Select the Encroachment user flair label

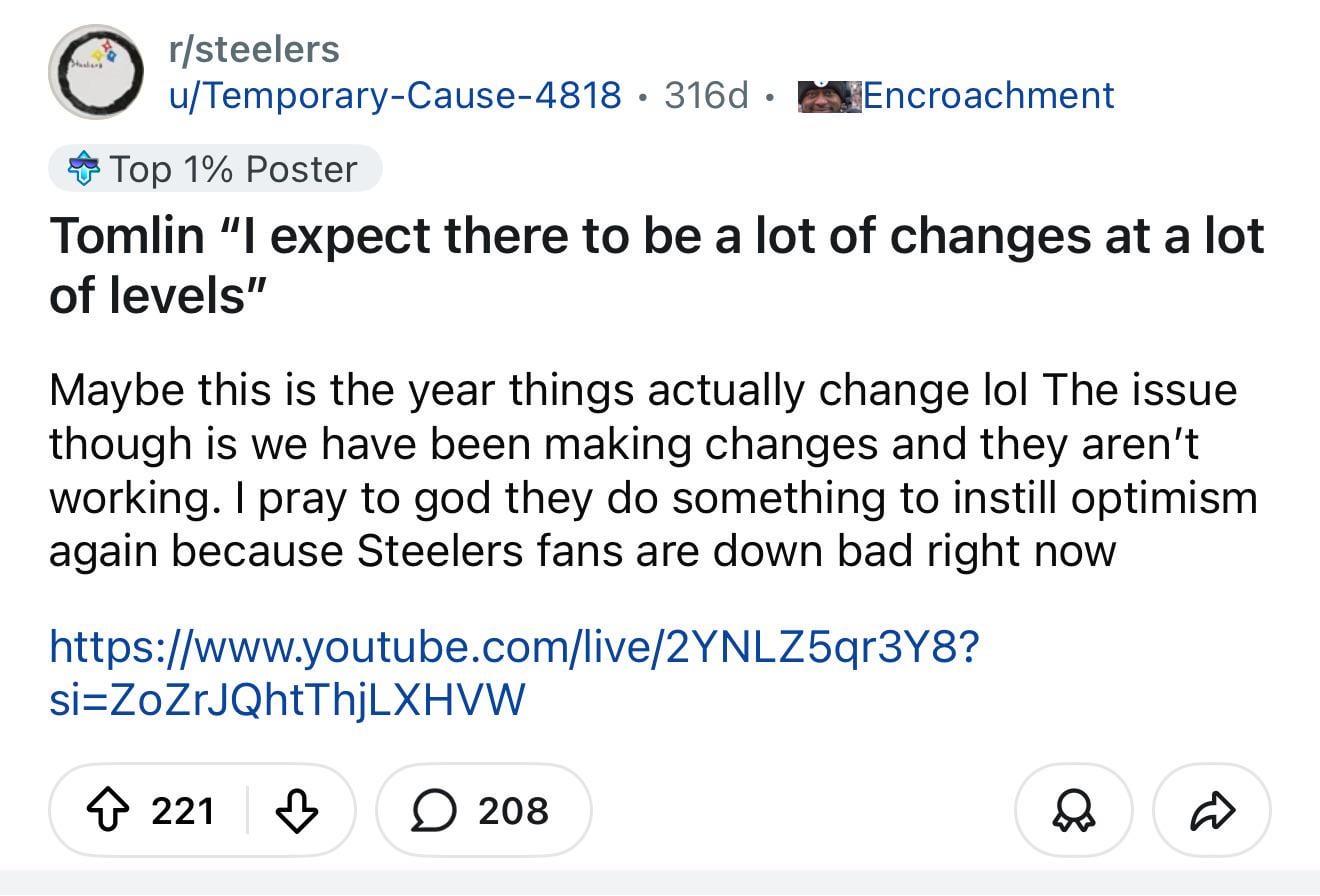pyautogui.click(x=990, y=96)
